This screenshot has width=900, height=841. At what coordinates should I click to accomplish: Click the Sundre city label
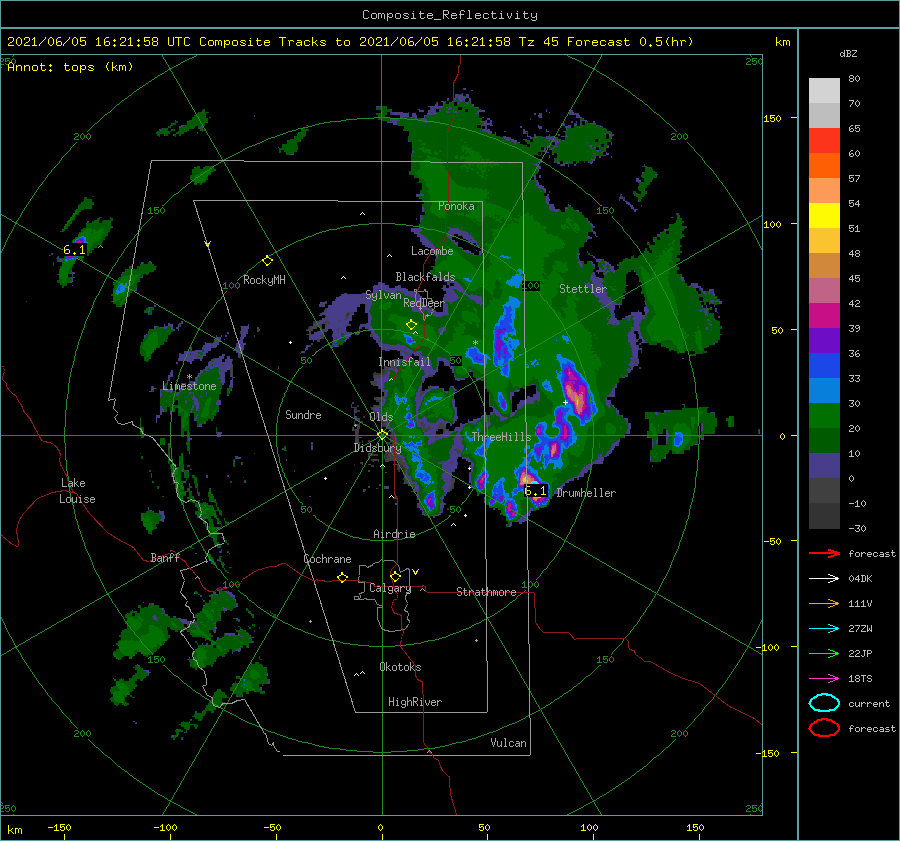click(303, 414)
